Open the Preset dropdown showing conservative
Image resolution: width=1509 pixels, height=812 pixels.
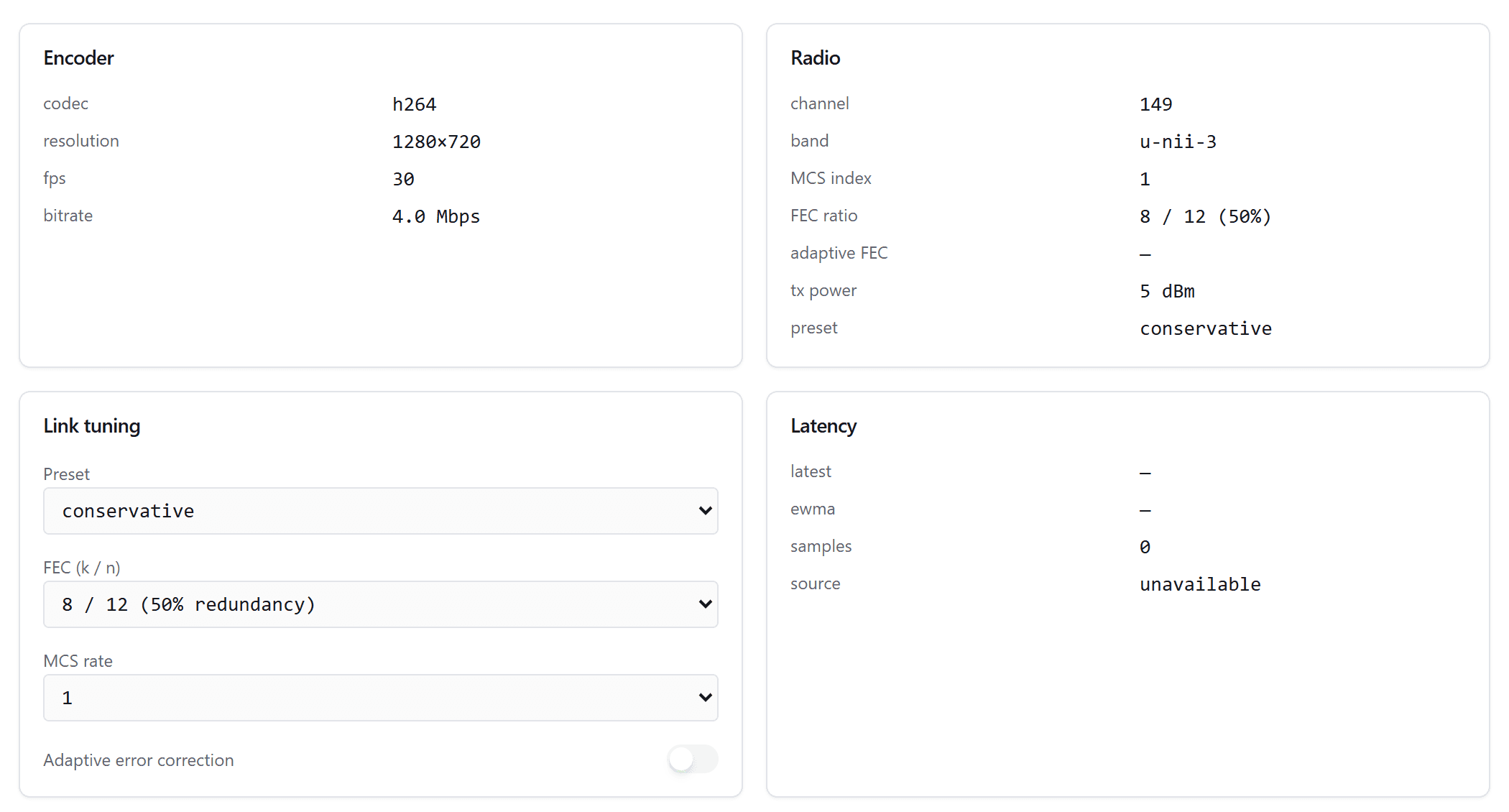tap(381, 511)
